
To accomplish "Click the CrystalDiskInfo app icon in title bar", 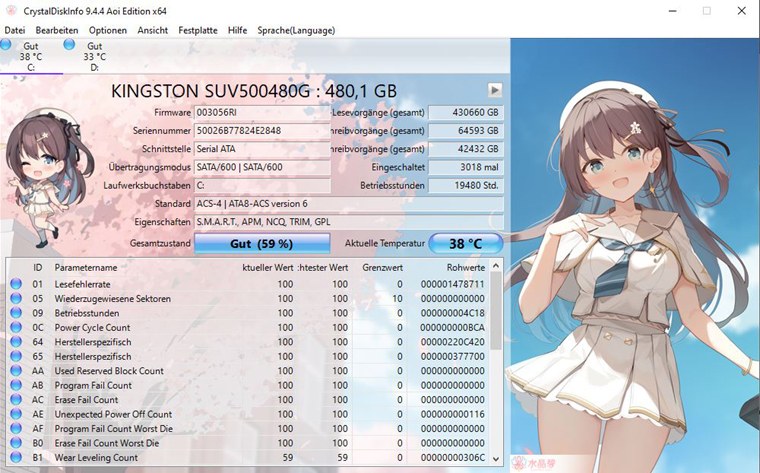I will (x=11, y=11).
